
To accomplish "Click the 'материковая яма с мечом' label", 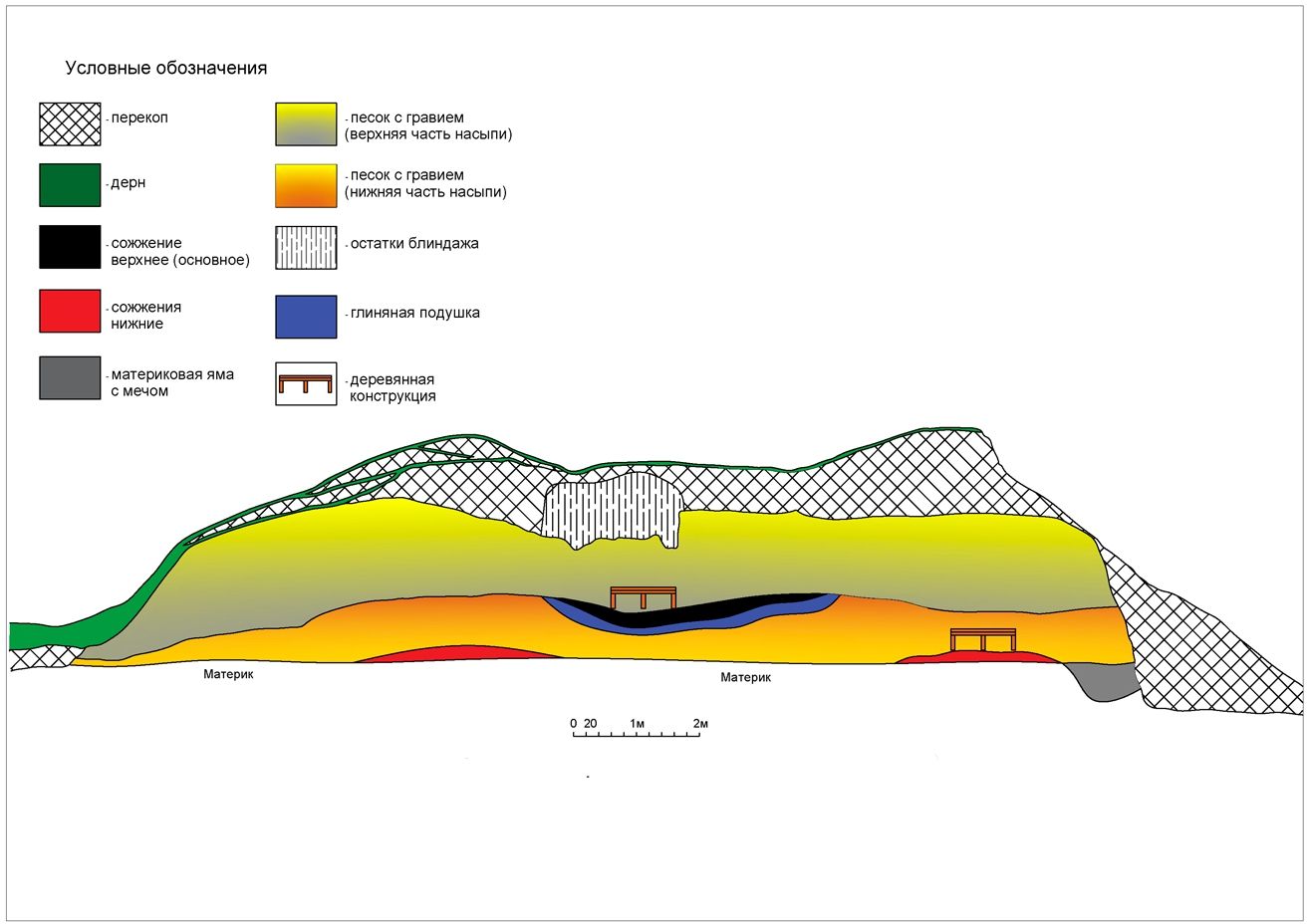I will [x=172, y=383].
